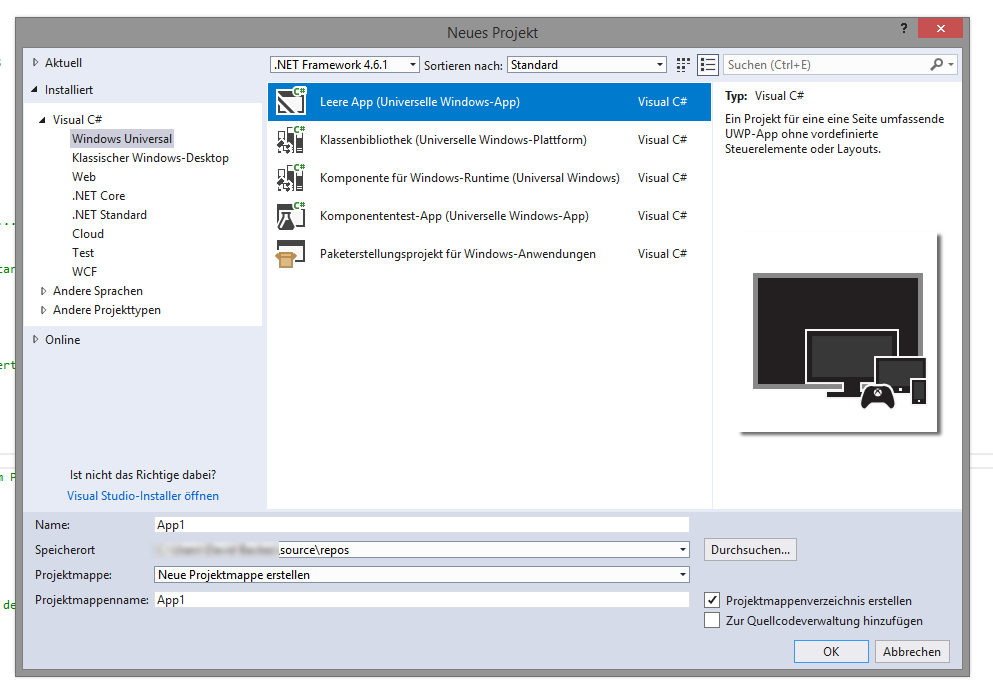Image resolution: width=993 pixels, height=696 pixels.
Task: Click the Durchsuchen... button
Action: pyautogui.click(x=750, y=550)
